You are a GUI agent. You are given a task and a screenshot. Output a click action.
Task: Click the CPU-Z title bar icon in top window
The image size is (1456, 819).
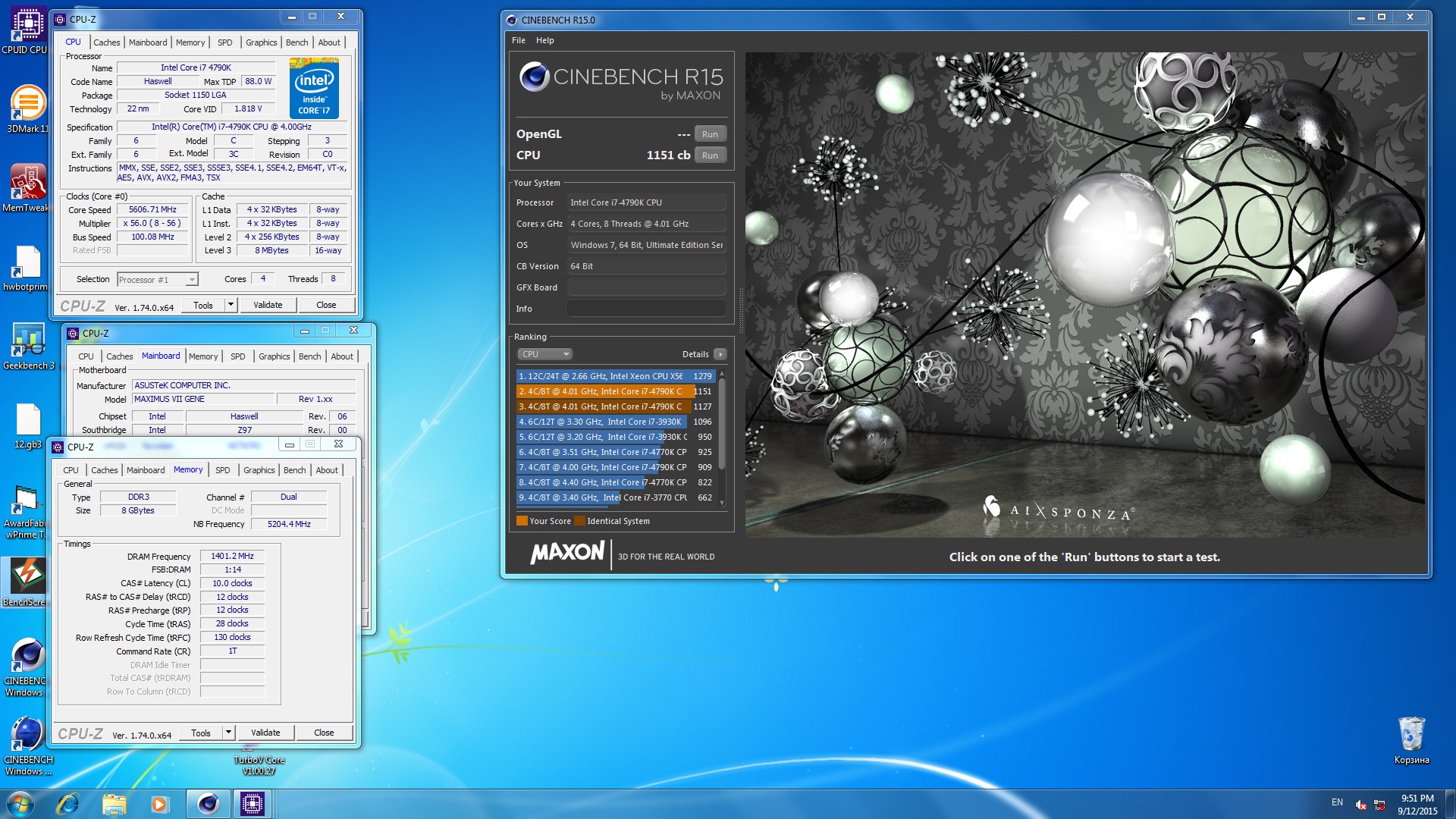61,19
